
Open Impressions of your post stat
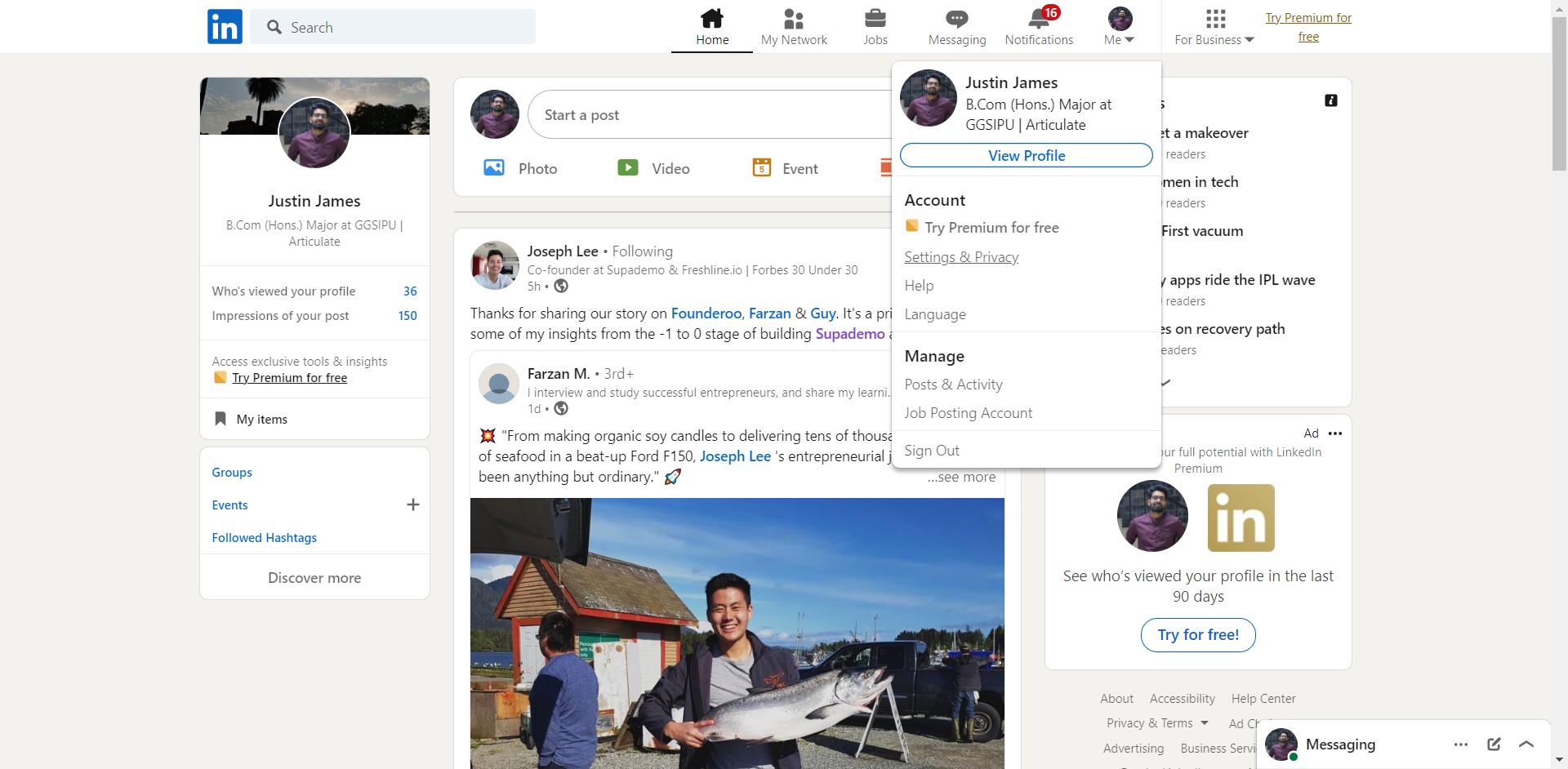pos(314,316)
